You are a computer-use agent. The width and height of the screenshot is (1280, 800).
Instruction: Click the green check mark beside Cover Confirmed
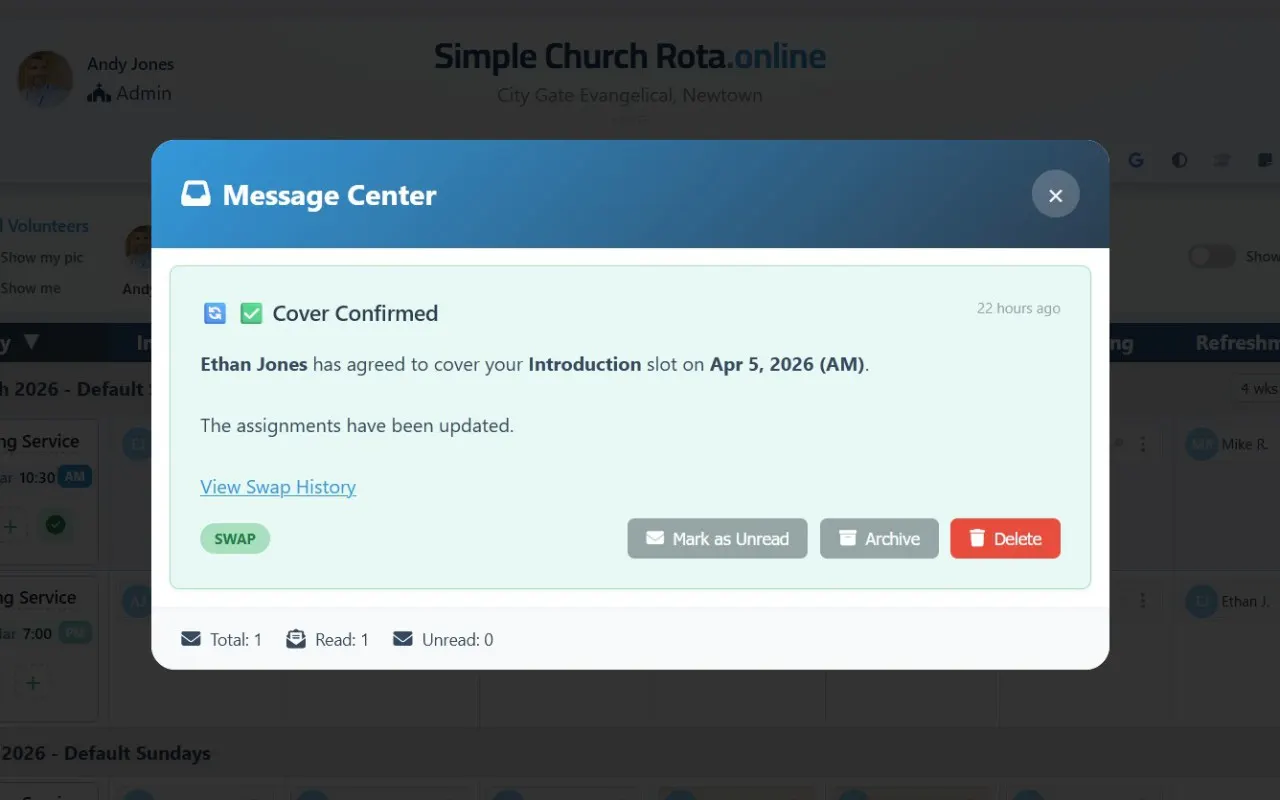coord(251,314)
